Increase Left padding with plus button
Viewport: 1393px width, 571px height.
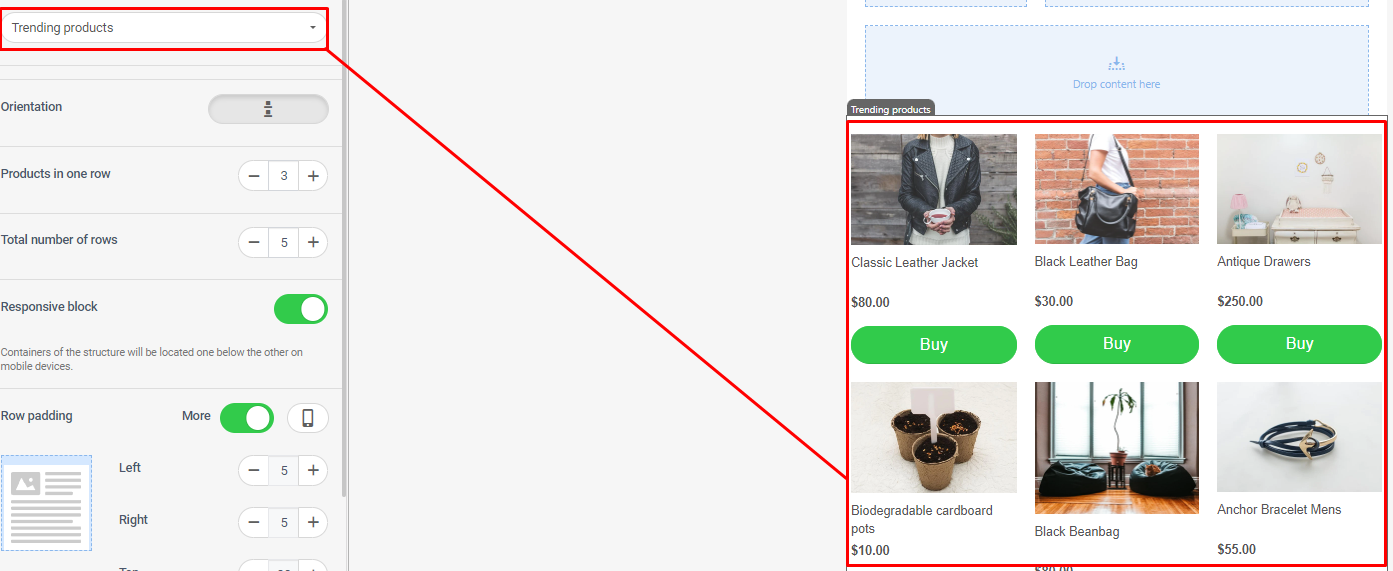pos(313,470)
